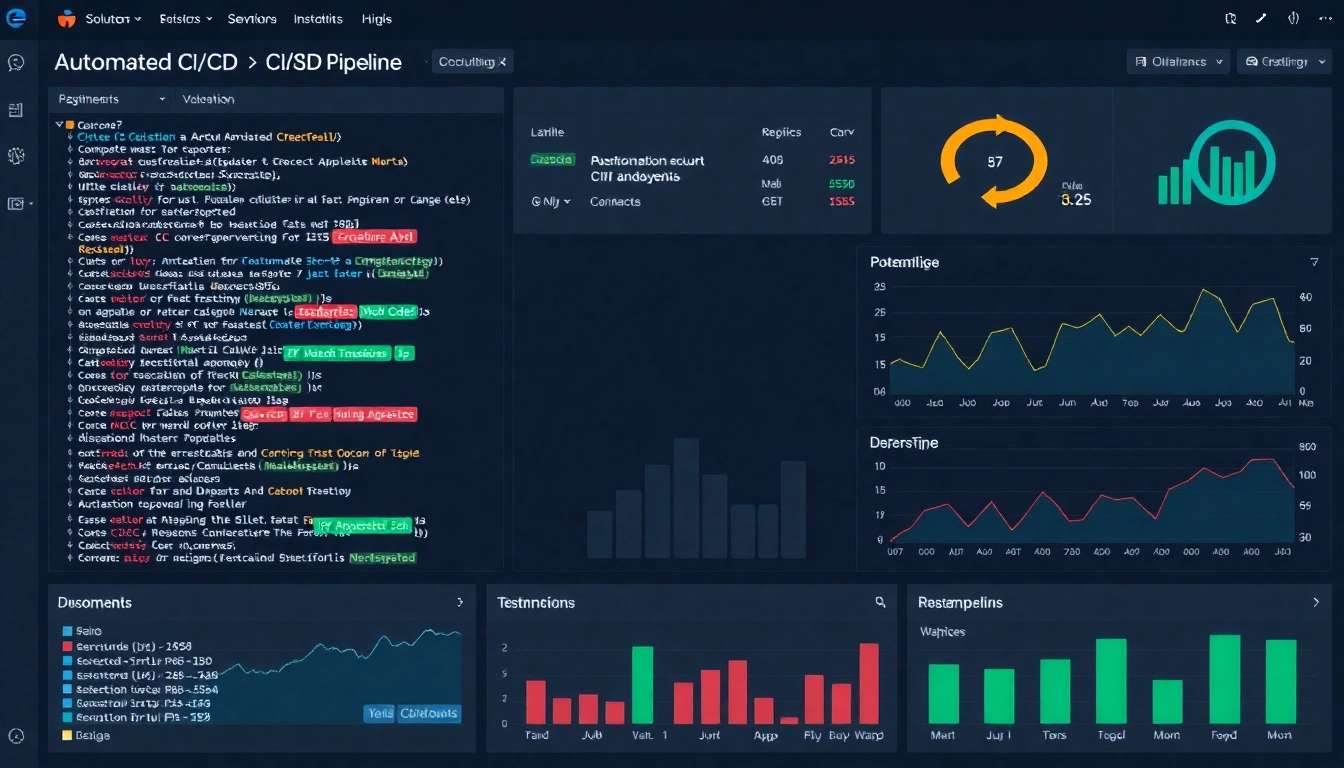Click the orange logo icon beside Solutions
Viewport: 1344px width, 768px height.
[66, 17]
